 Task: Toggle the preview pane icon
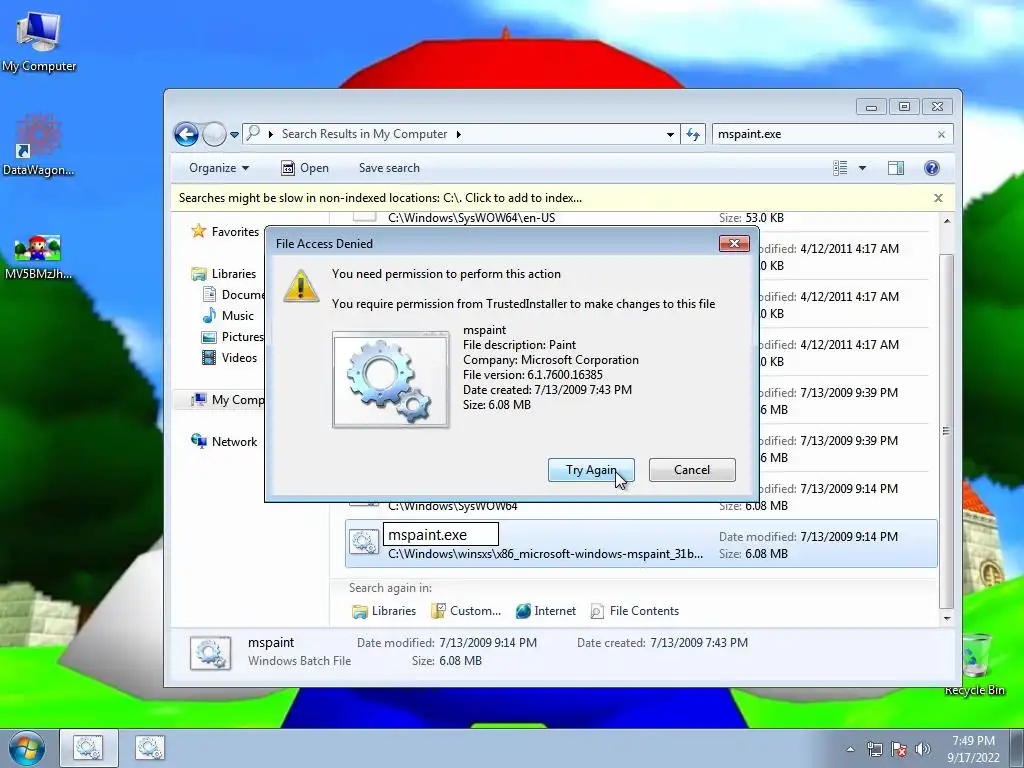pos(896,168)
